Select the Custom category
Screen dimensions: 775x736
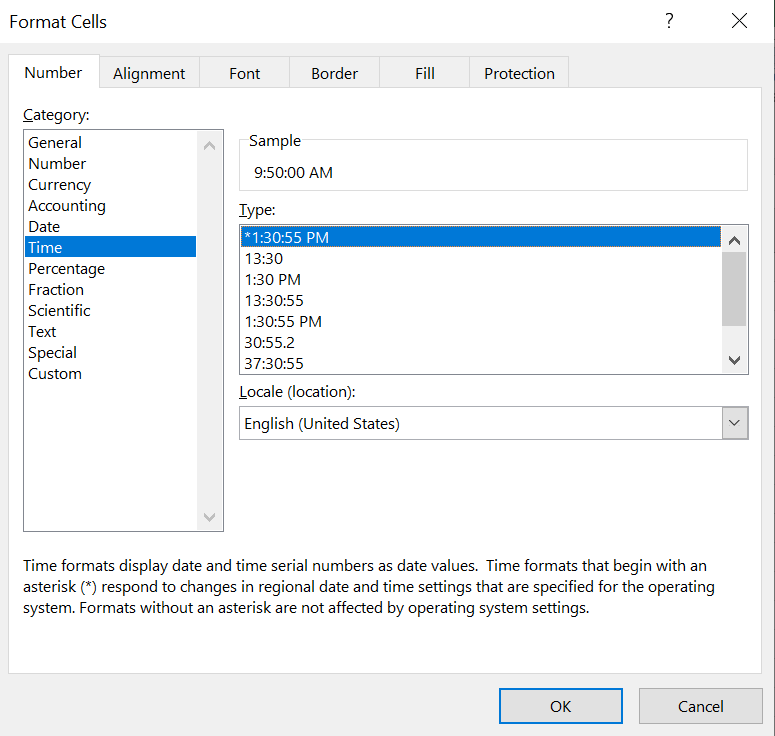pos(55,374)
